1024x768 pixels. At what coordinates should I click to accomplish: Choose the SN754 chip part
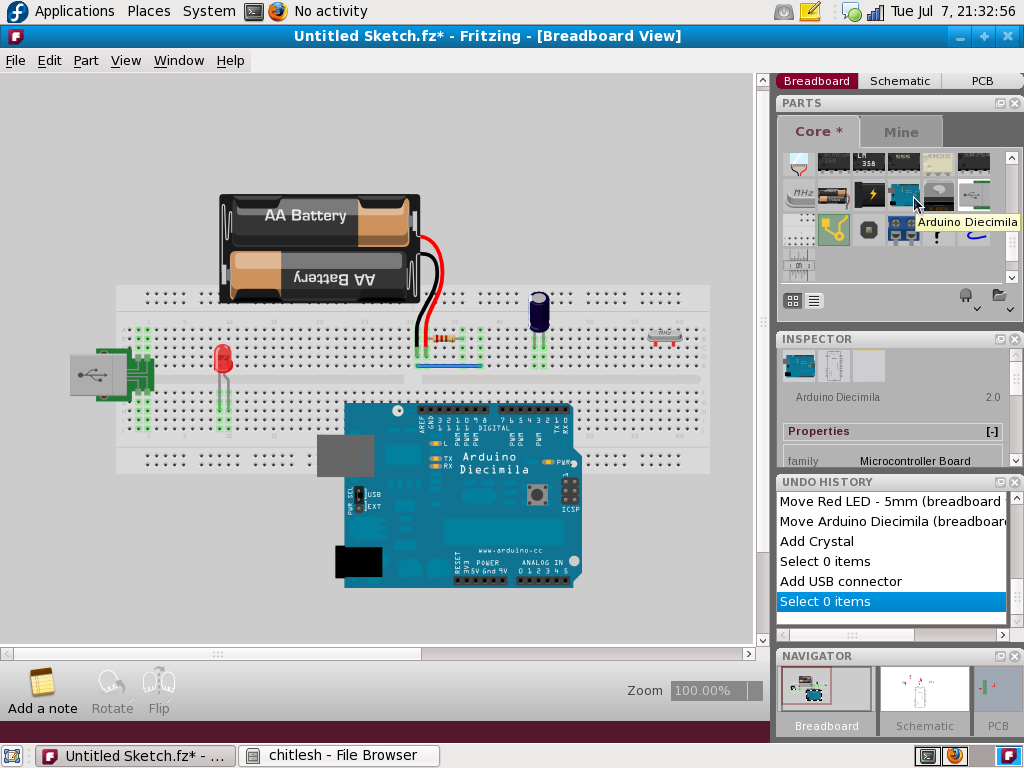(x=974, y=162)
